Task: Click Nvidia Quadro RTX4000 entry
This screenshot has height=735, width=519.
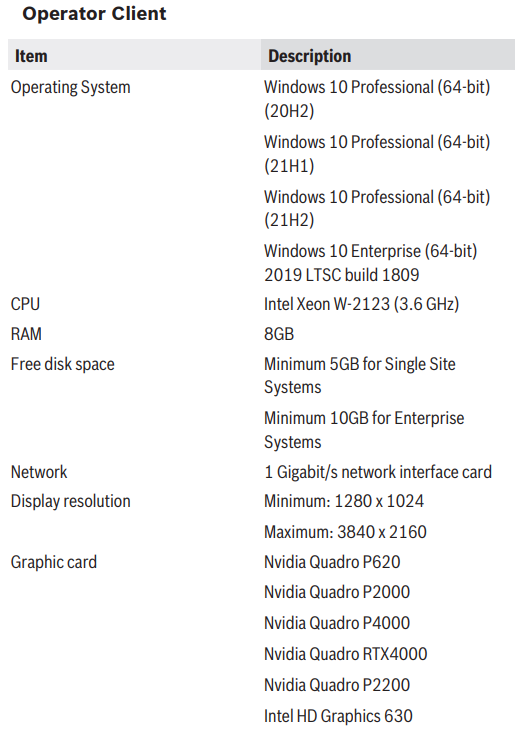Action: [346, 654]
